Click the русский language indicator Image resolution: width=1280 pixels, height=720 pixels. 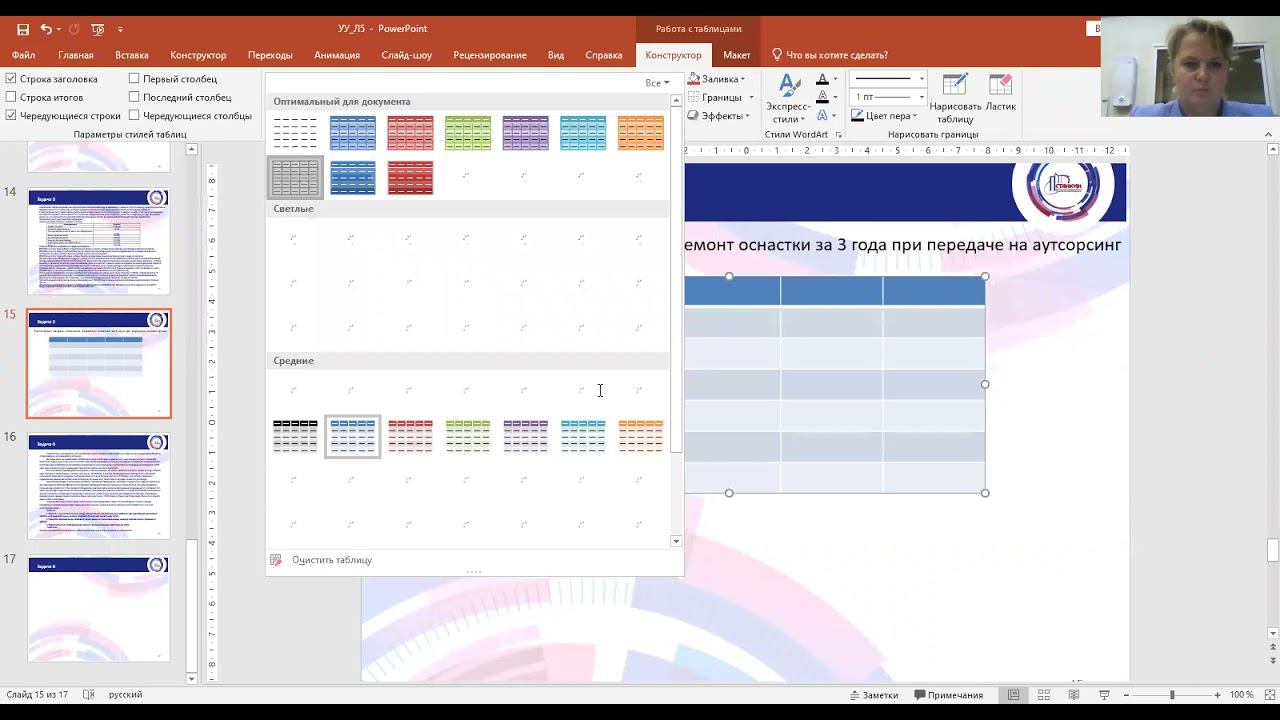click(125, 695)
